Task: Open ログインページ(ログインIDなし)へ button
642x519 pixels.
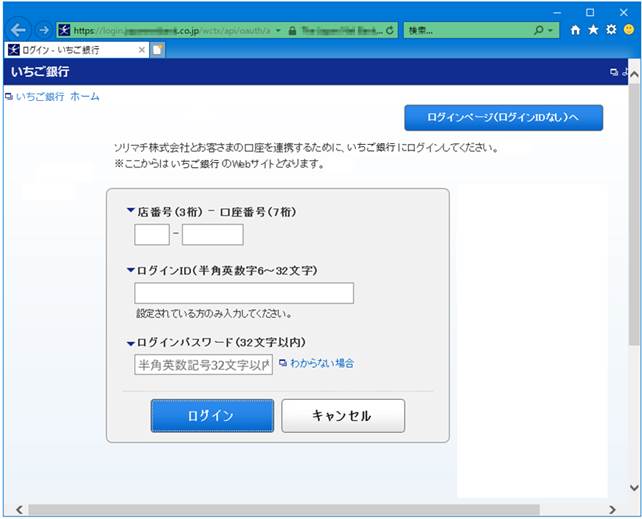Action: 504,118
